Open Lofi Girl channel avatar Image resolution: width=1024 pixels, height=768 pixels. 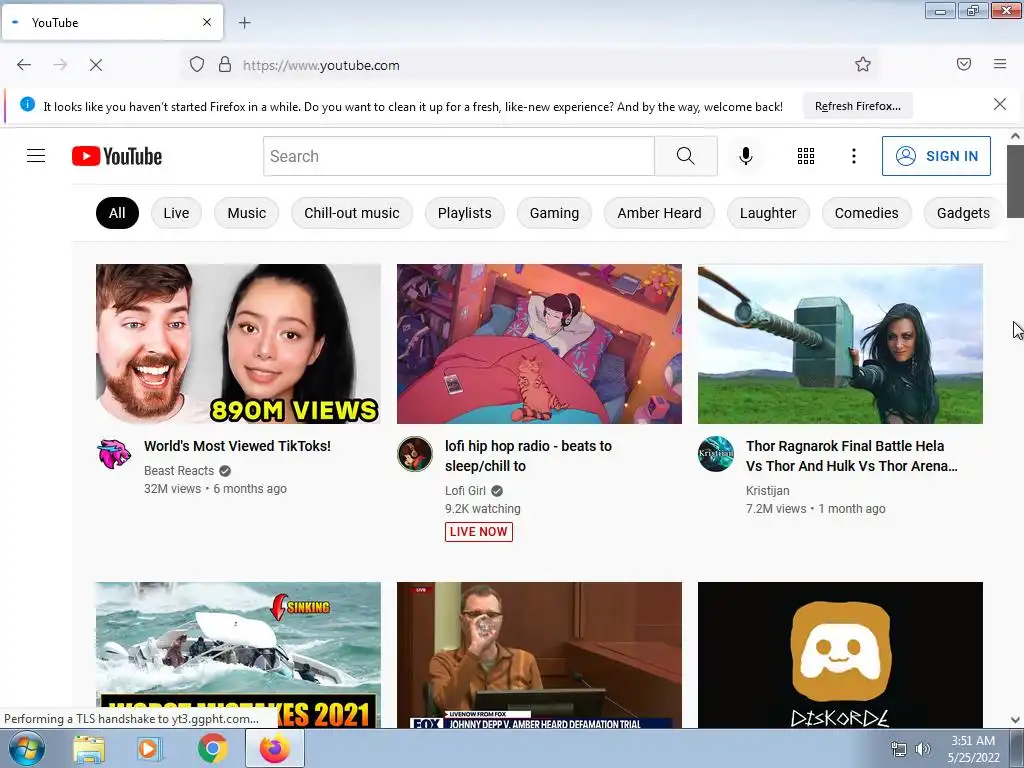415,453
